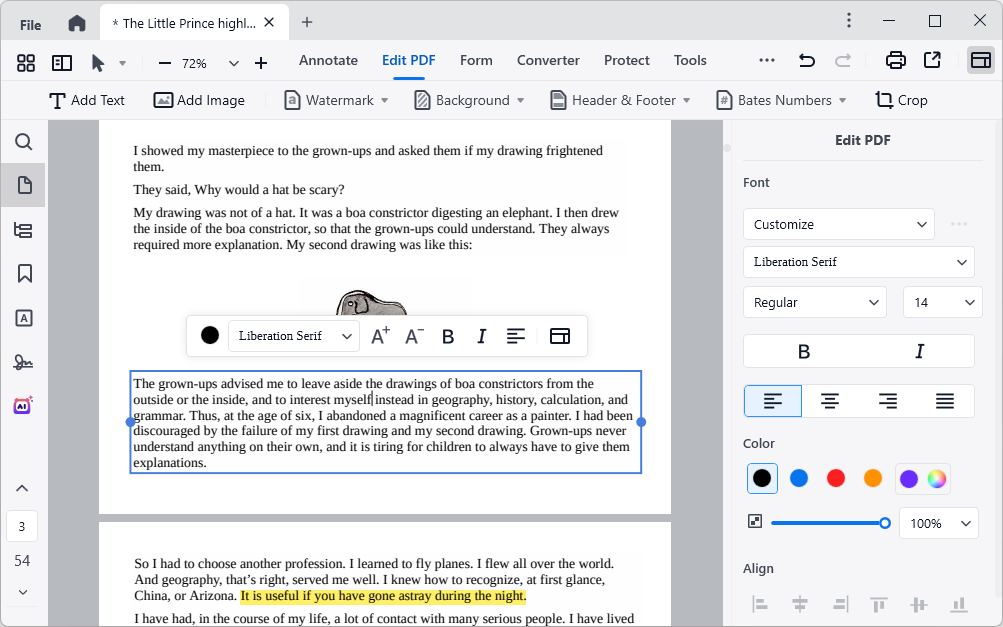Viewport: 1003px width, 627px height.
Task: Toggle italic formatting in the Edit PDF panel
Action: (x=916, y=350)
